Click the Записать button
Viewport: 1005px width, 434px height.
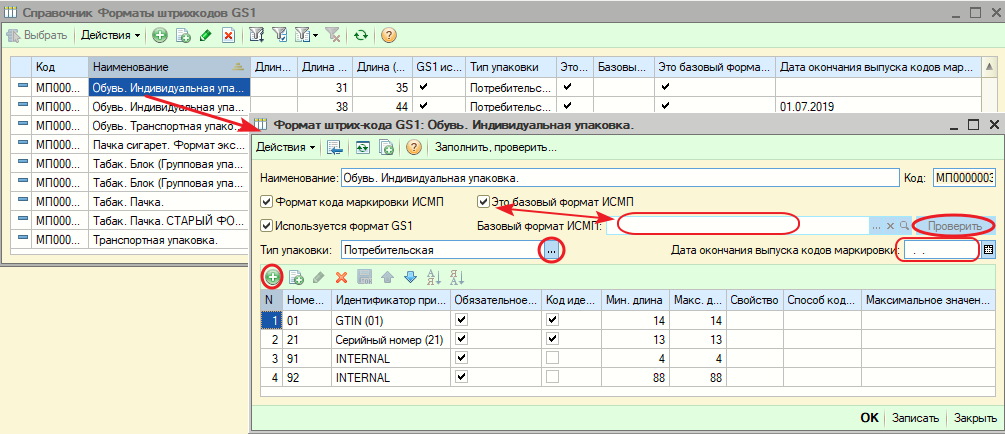click(x=915, y=418)
